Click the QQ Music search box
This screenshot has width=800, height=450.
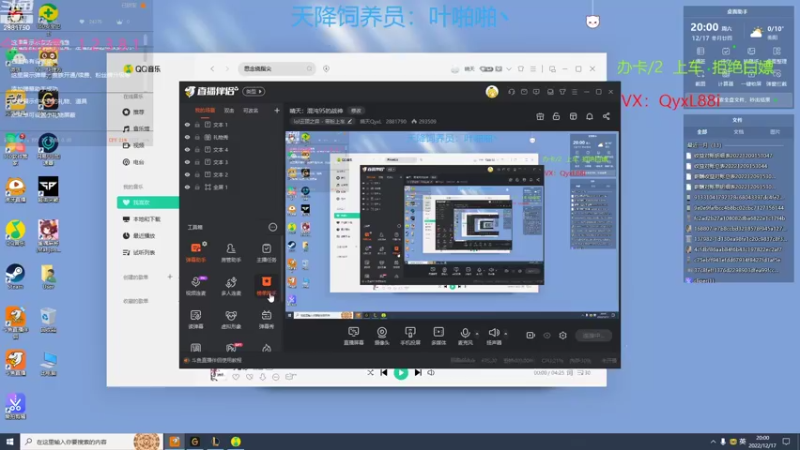[277, 68]
